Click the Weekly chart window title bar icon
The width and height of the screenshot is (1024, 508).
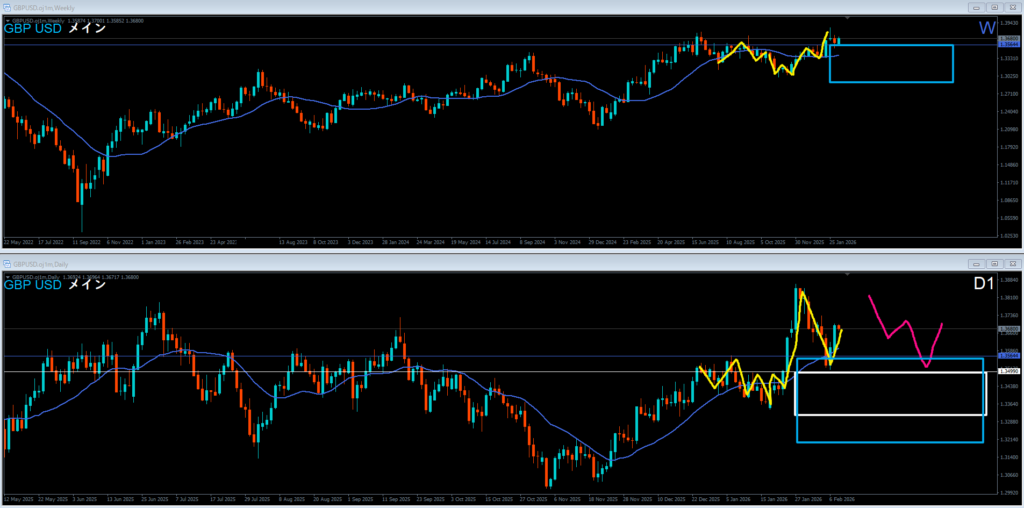pos(7,6)
